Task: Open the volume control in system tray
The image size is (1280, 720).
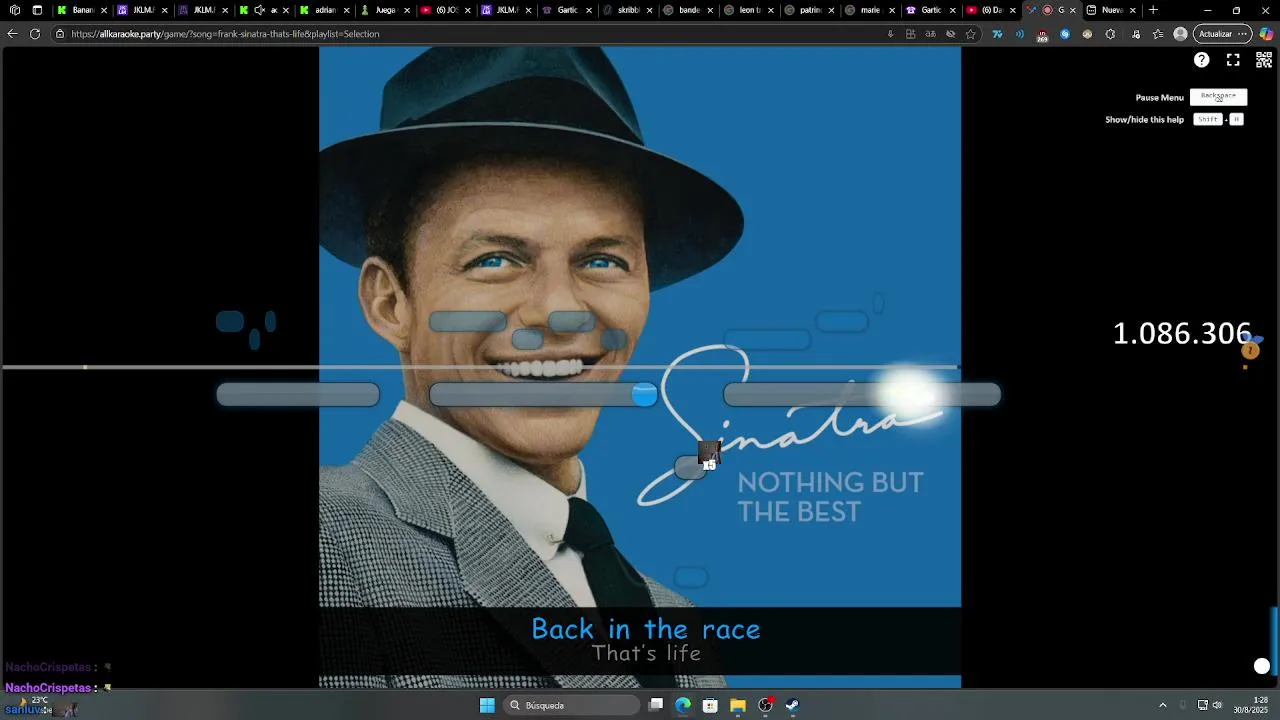Action: point(1217,705)
